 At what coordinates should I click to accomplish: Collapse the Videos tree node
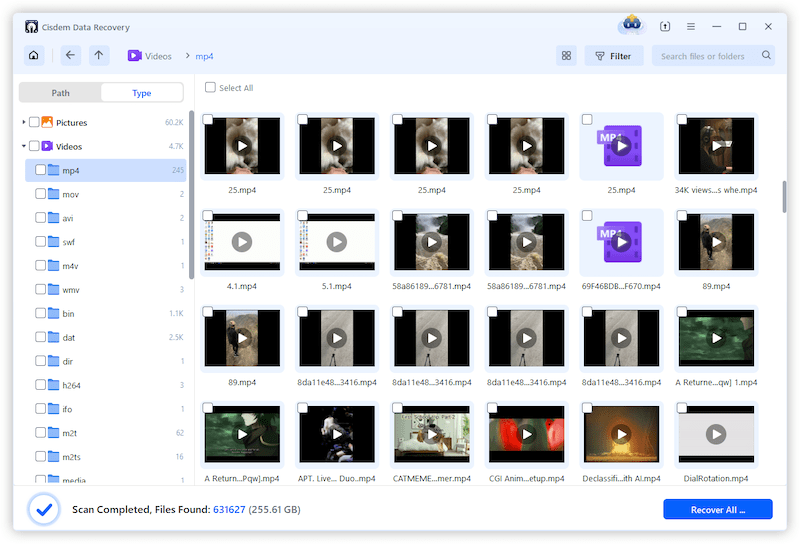point(23,147)
